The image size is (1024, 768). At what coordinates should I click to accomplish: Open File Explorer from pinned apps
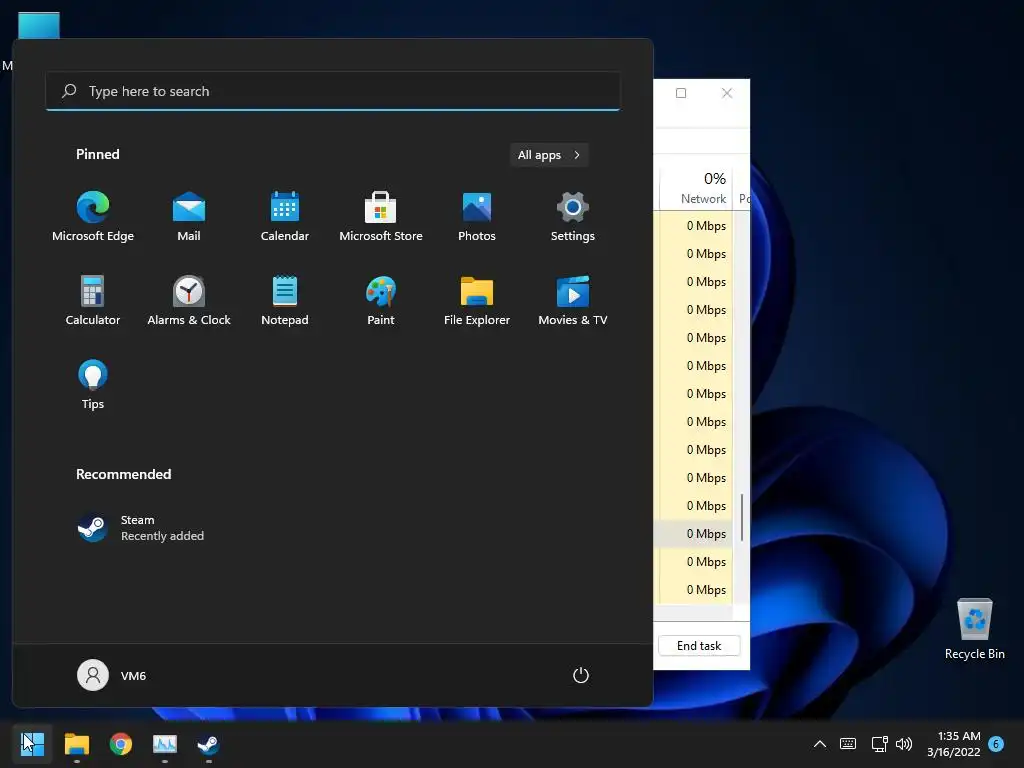tap(477, 300)
